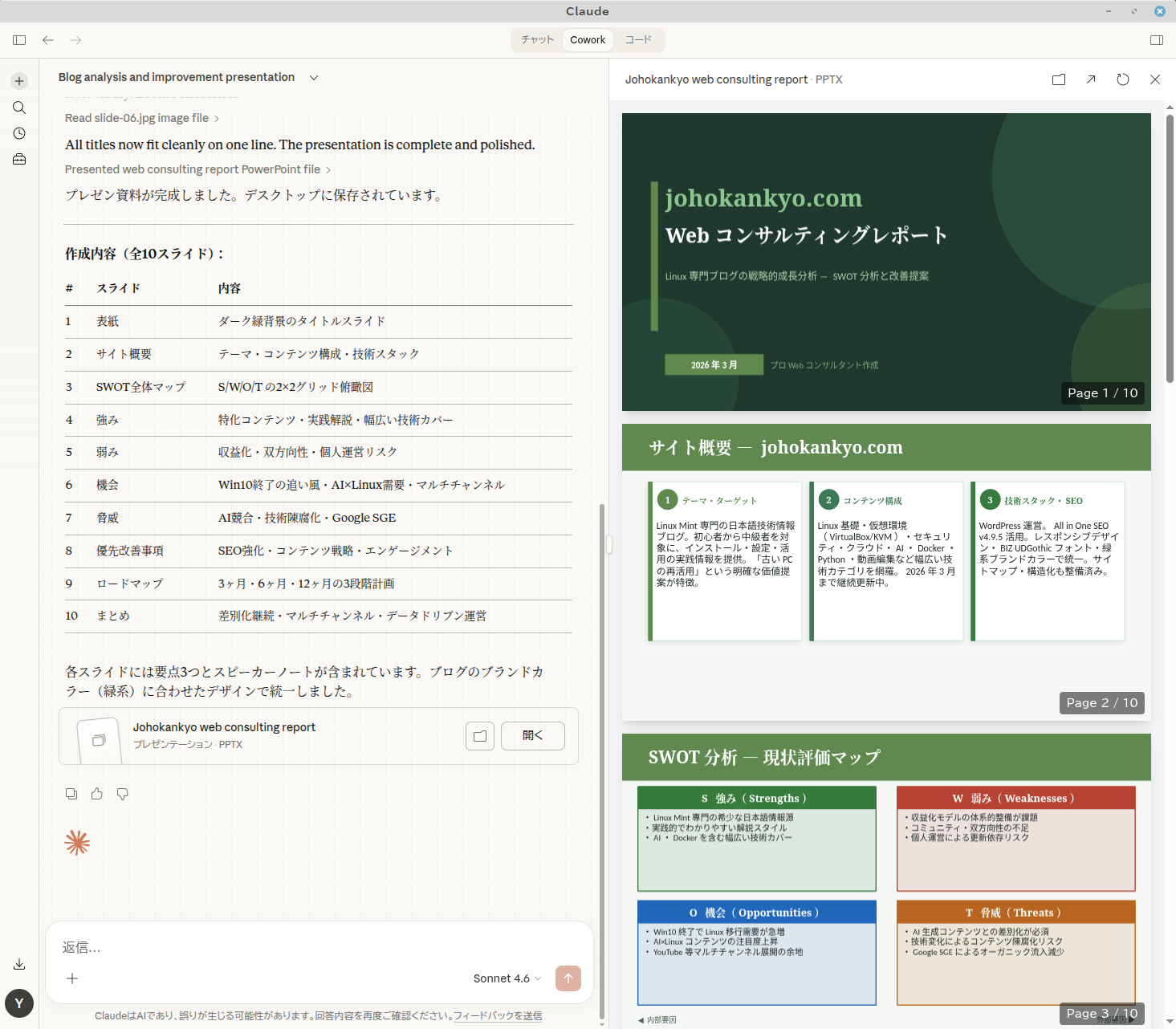Give the response a thumbs down
The width and height of the screenshot is (1176, 1029).
[123, 794]
